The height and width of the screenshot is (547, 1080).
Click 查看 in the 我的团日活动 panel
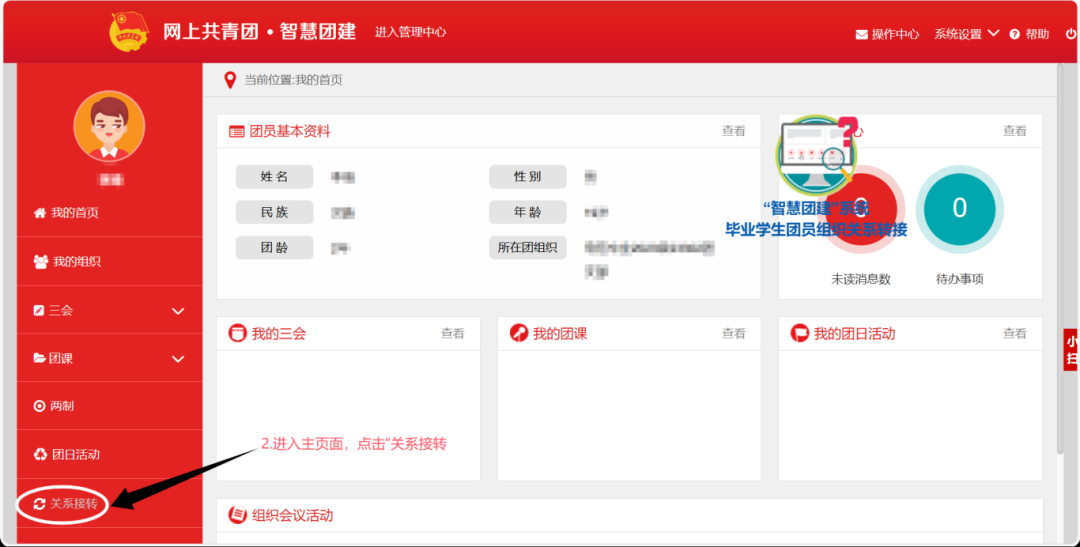pos(1015,333)
